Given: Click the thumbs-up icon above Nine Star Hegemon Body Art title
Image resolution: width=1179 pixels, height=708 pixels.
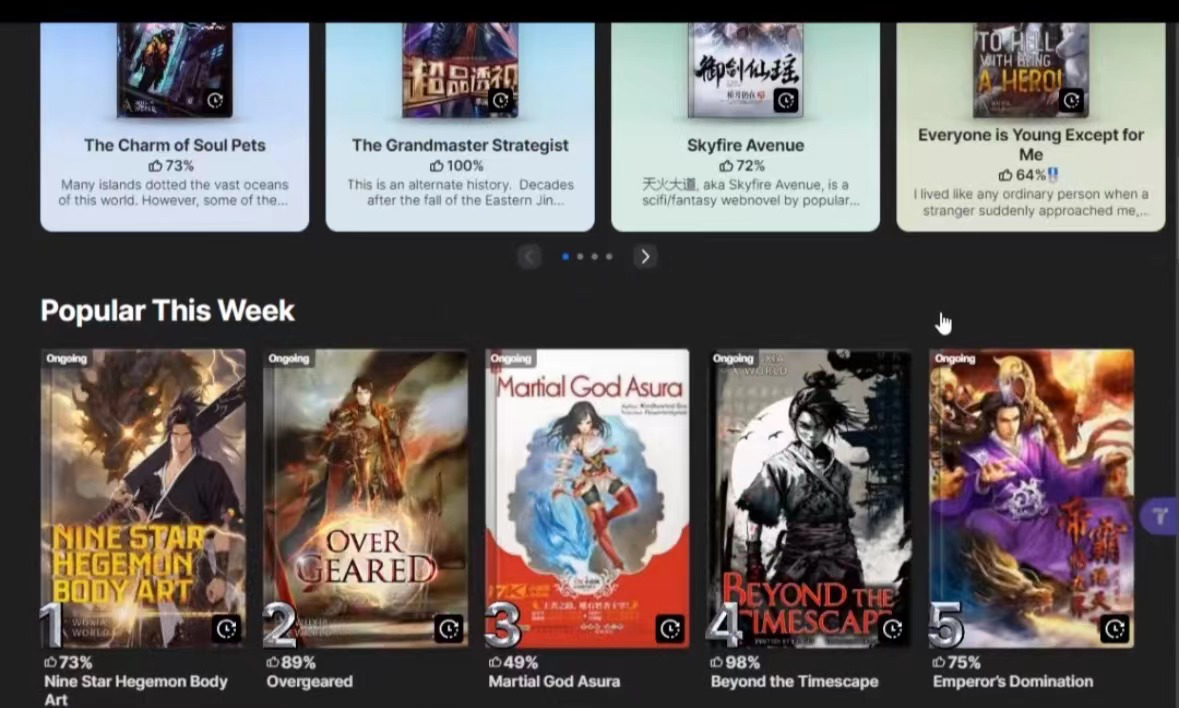Looking at the screenshot, I should [50, 662].
